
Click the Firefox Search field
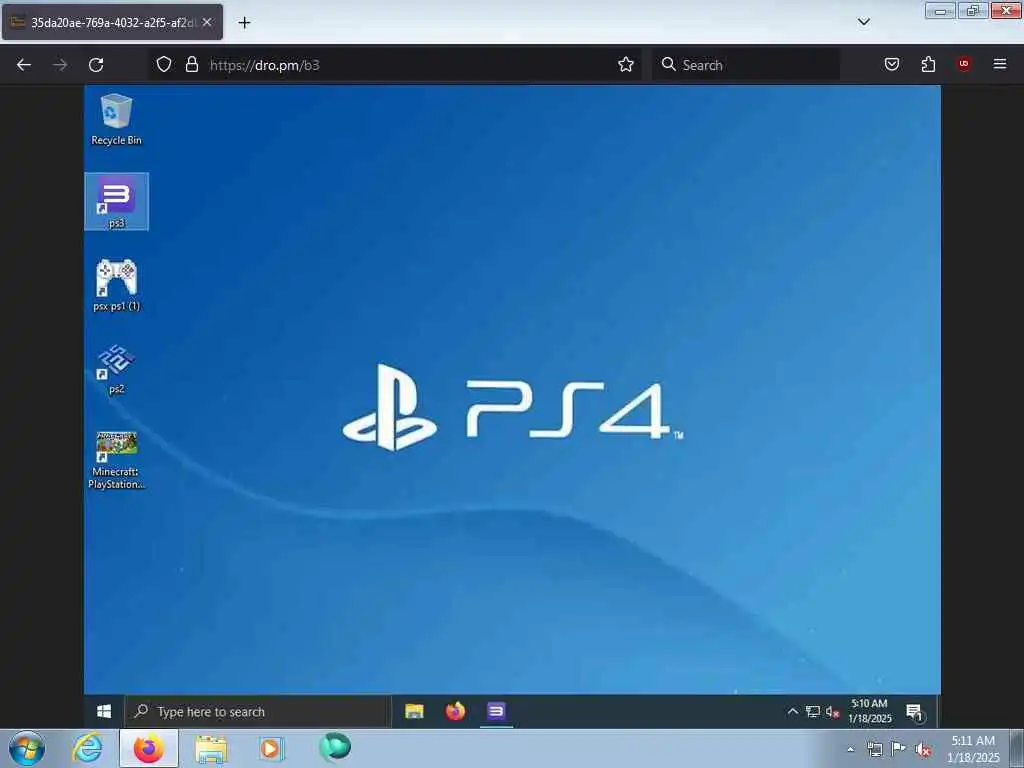(x=746, y=65)
